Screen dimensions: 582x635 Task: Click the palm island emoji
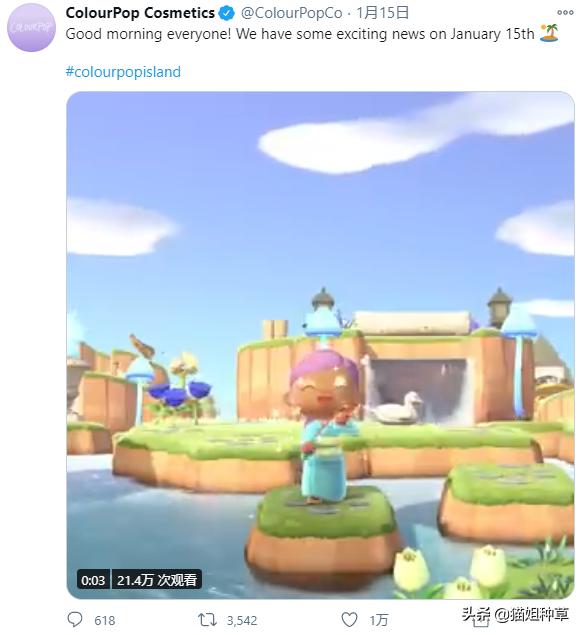(x=549, y=33)
